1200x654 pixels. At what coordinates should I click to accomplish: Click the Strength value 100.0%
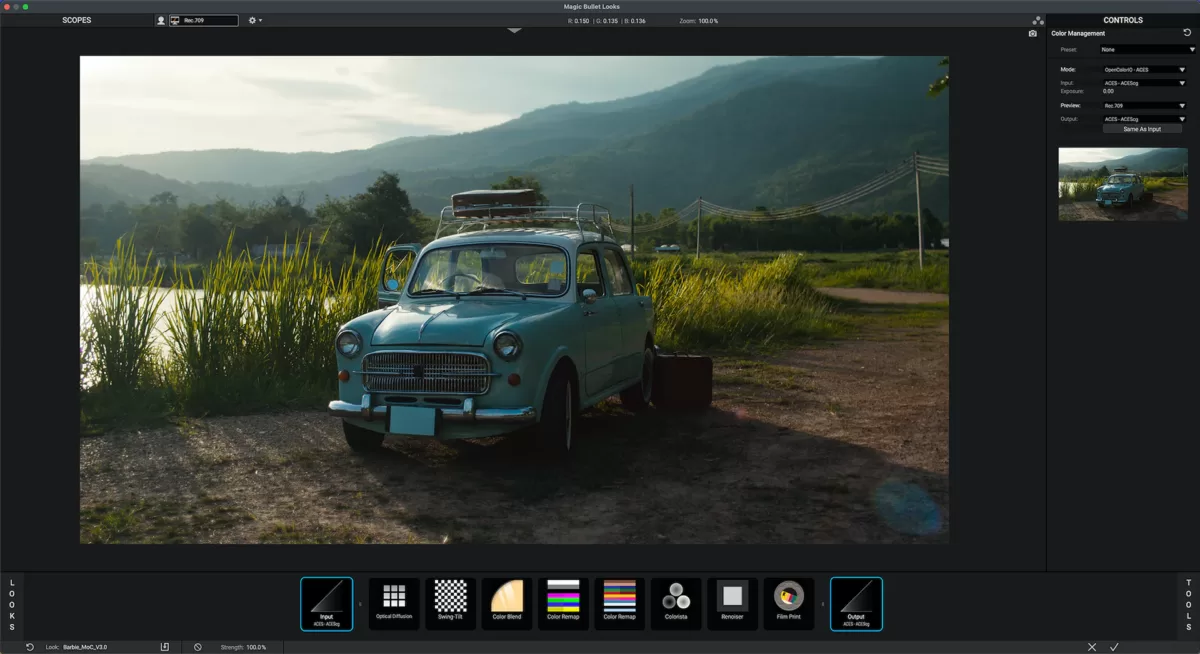point(256,647)
